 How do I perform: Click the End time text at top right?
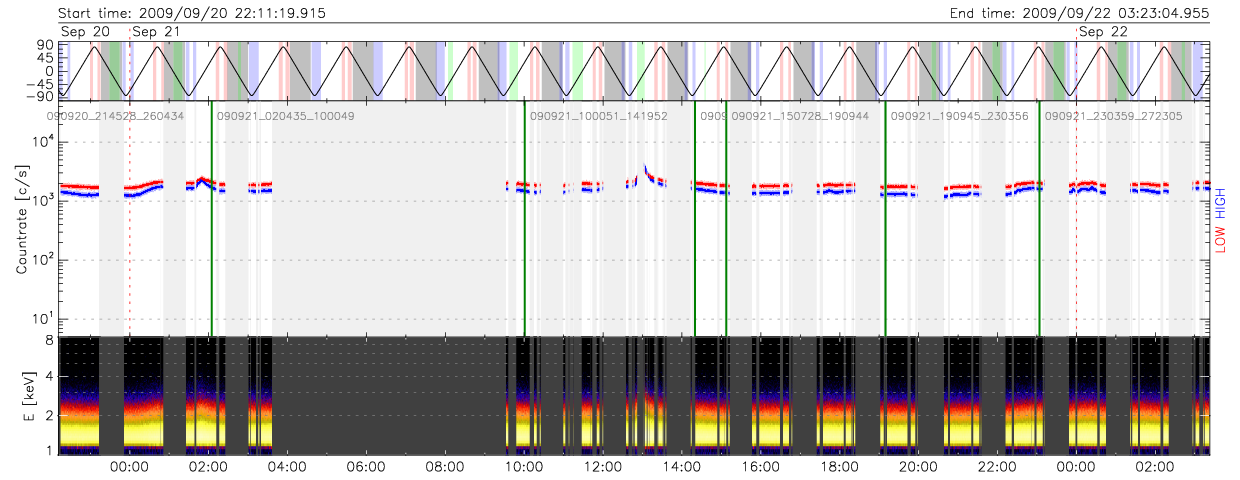click(1082, 13)
